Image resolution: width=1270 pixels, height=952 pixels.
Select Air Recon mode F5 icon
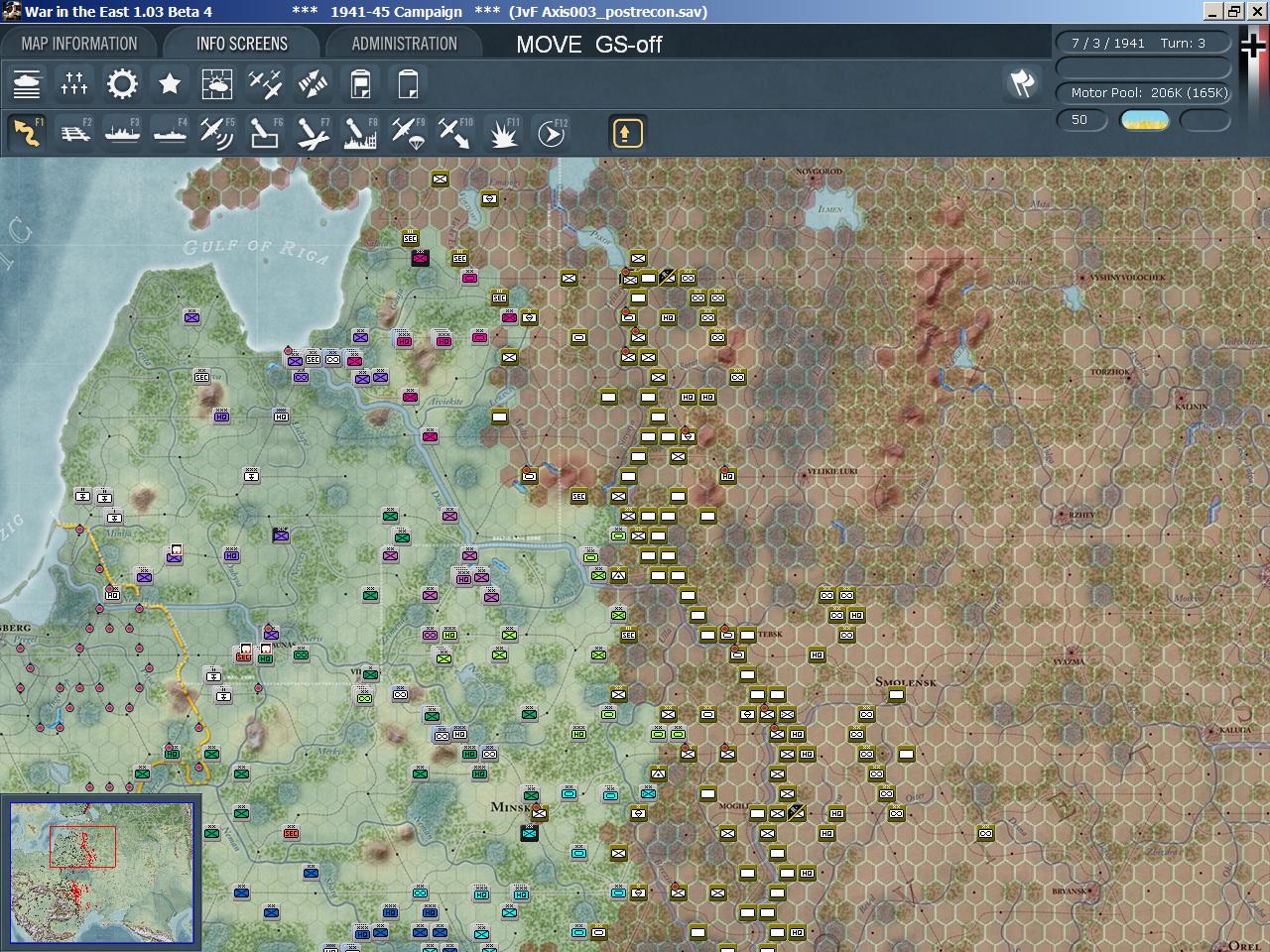coord(217,133)
